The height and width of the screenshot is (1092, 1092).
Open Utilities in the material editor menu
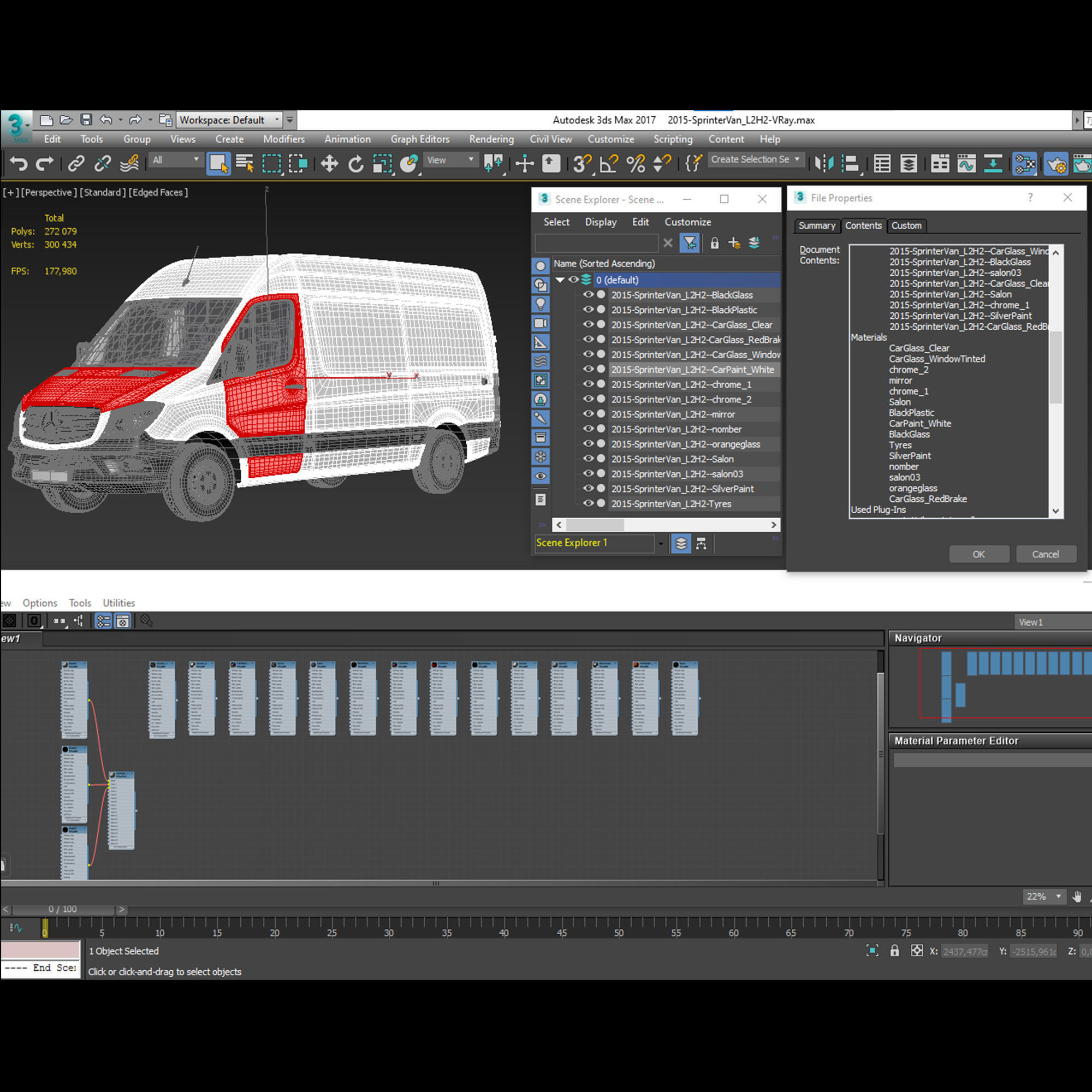coord(118,603)
